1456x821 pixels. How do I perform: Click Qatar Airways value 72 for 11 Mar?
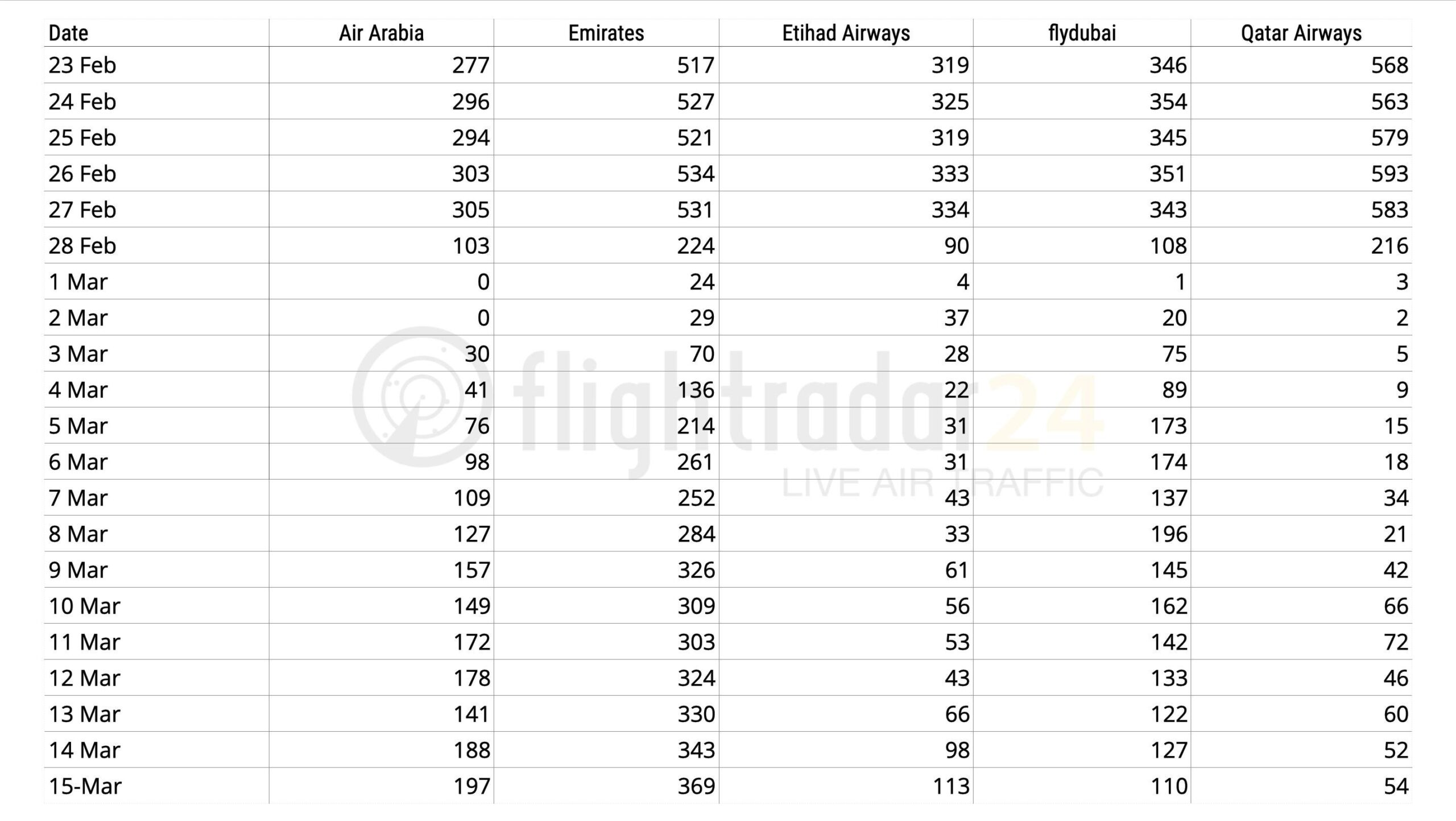[1395, 642]
